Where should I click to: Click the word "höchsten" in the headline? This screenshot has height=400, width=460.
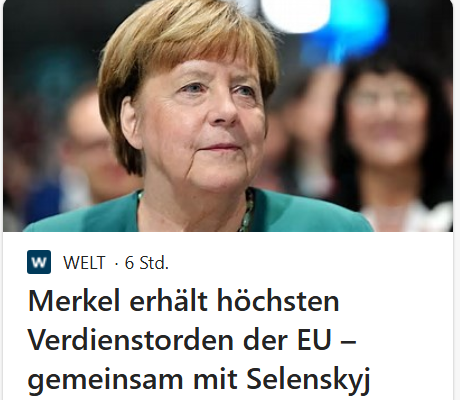pos(278,301)
